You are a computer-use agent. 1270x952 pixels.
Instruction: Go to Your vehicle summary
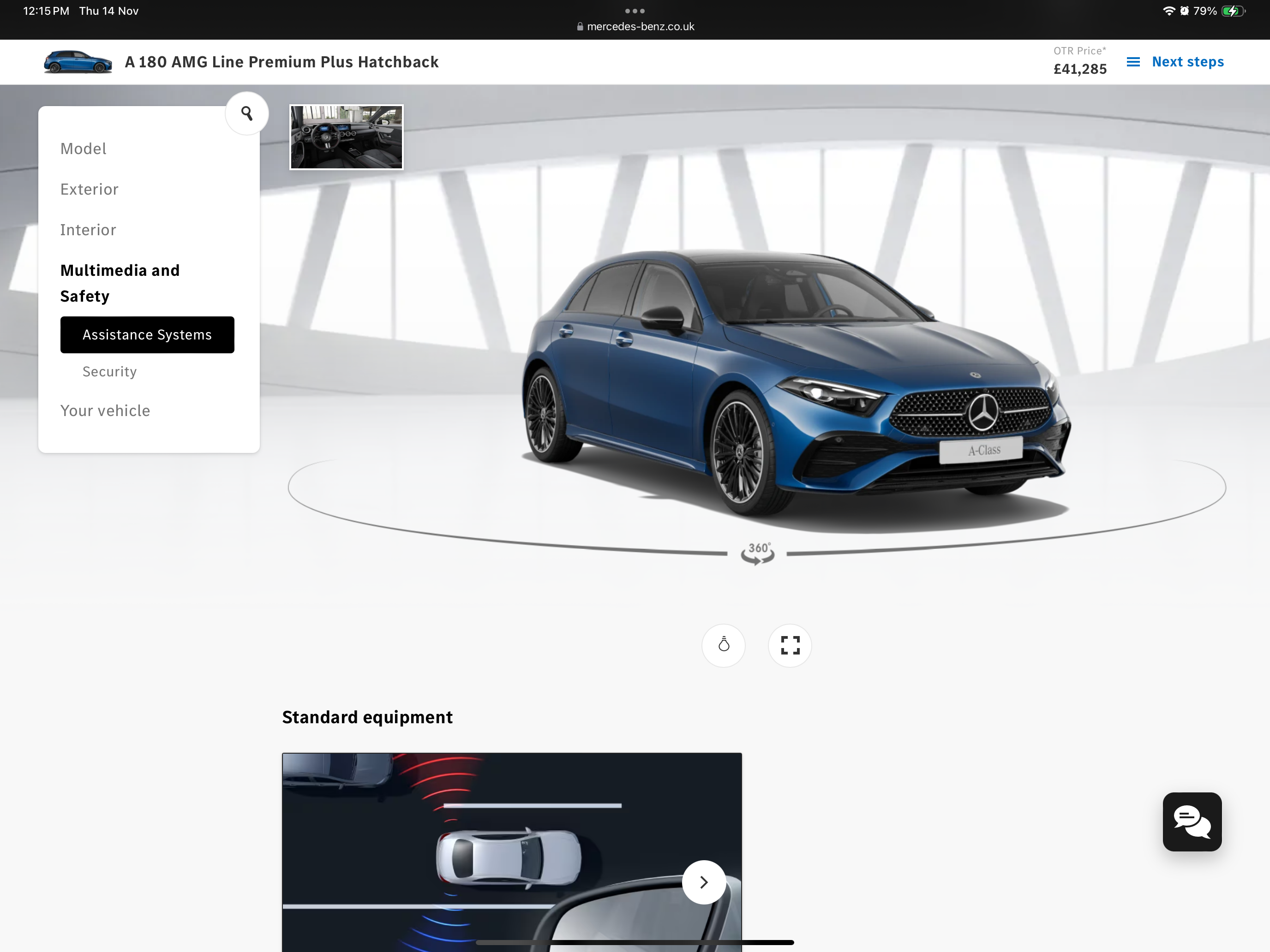[x=105, y=411]
